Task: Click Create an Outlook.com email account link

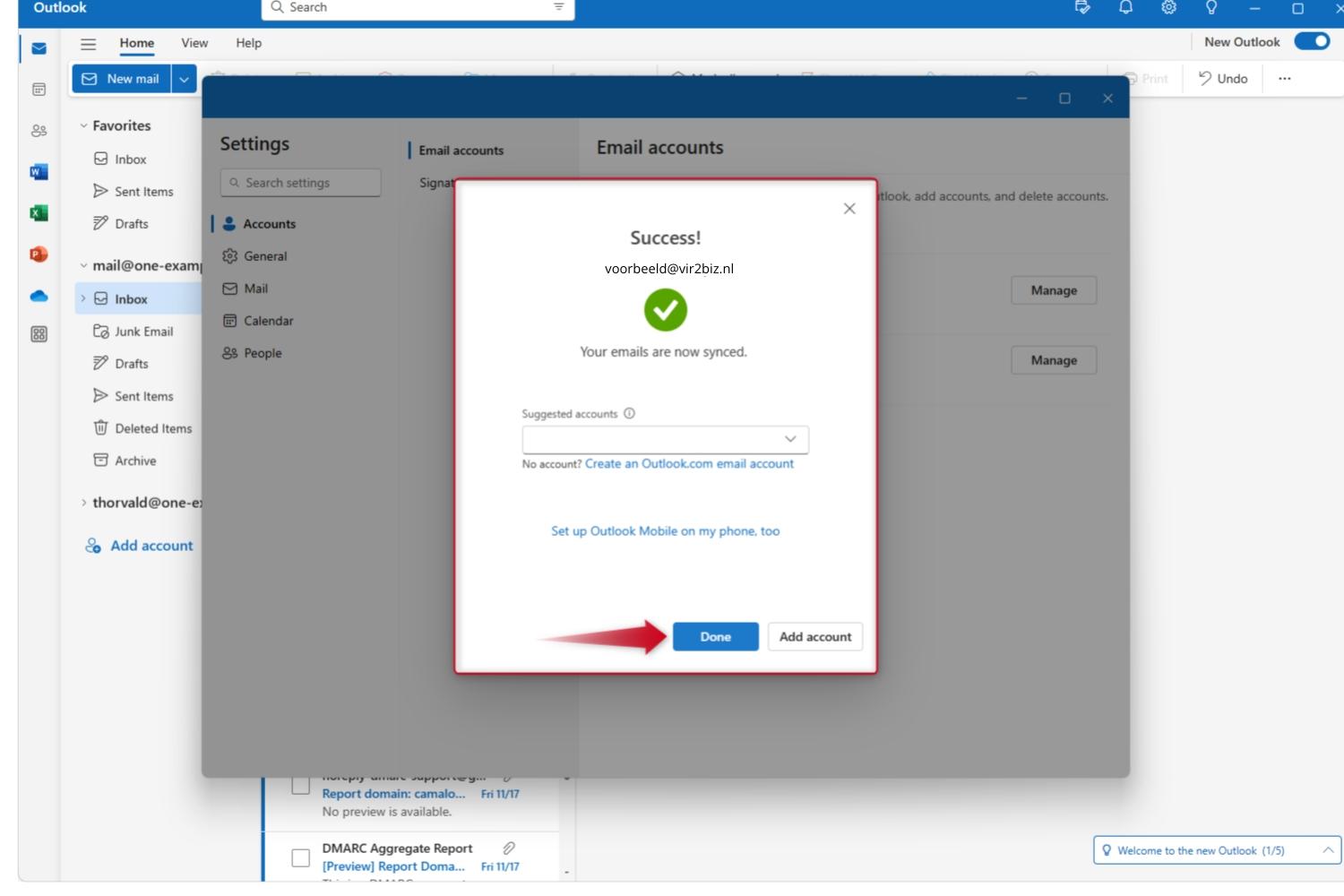Action: [x=689, y=463]
